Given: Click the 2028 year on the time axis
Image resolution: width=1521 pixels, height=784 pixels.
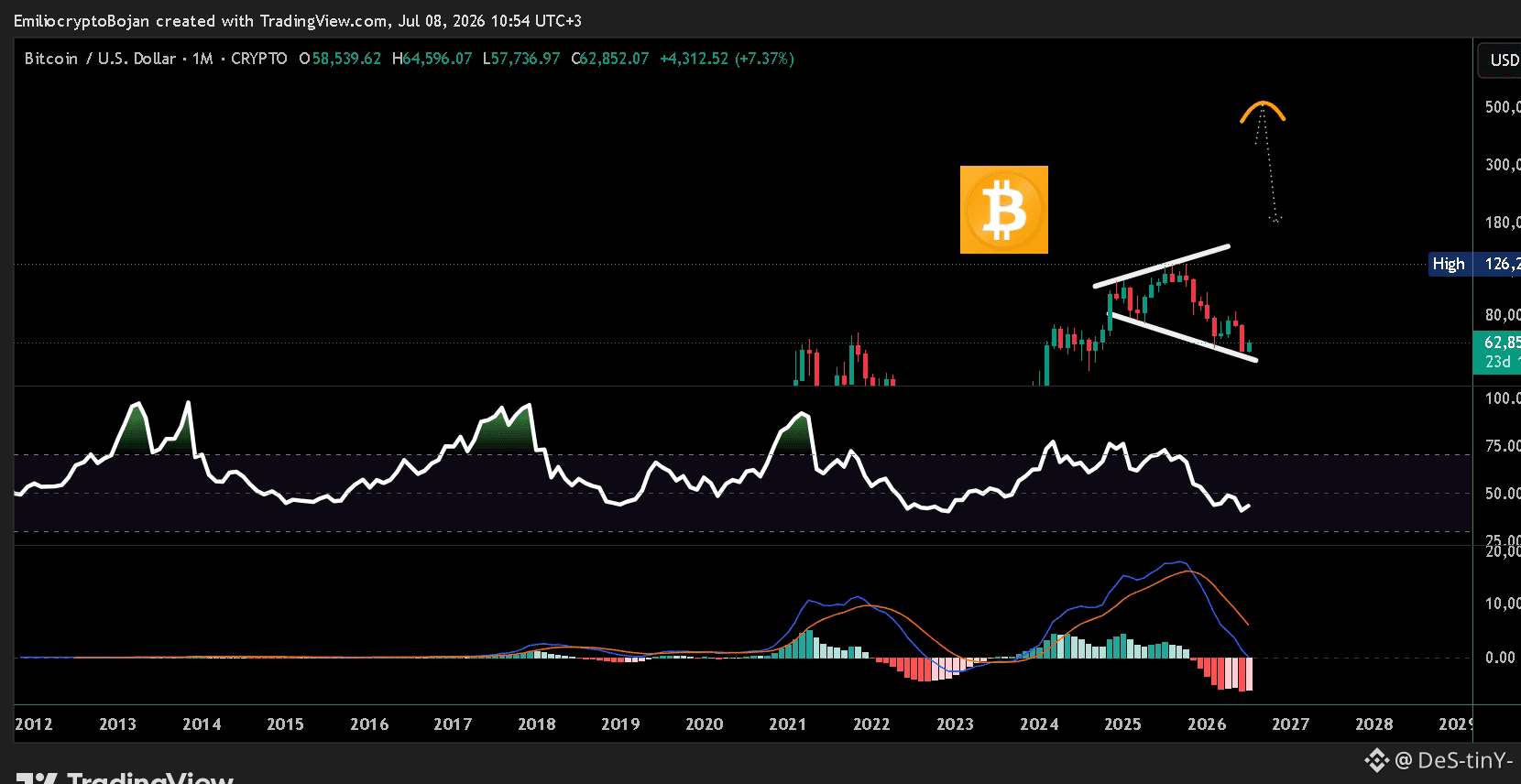Looking at the screenshot, I should click(x=1374, y=724).
